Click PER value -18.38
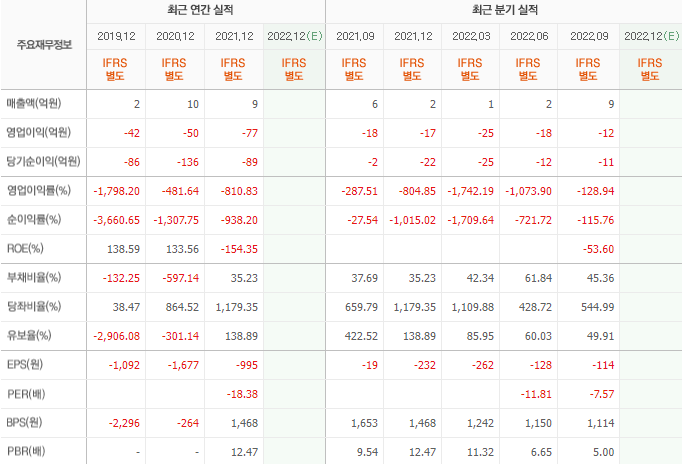The image size is (689, 464). pos(242,395)
